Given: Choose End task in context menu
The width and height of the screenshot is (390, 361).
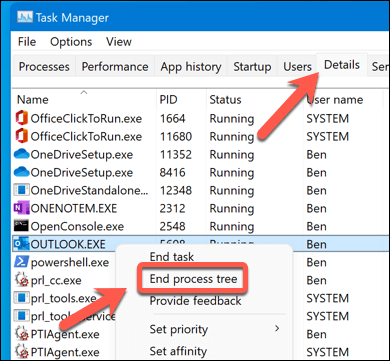Looking at the screenshot, I should click(172, 257).
